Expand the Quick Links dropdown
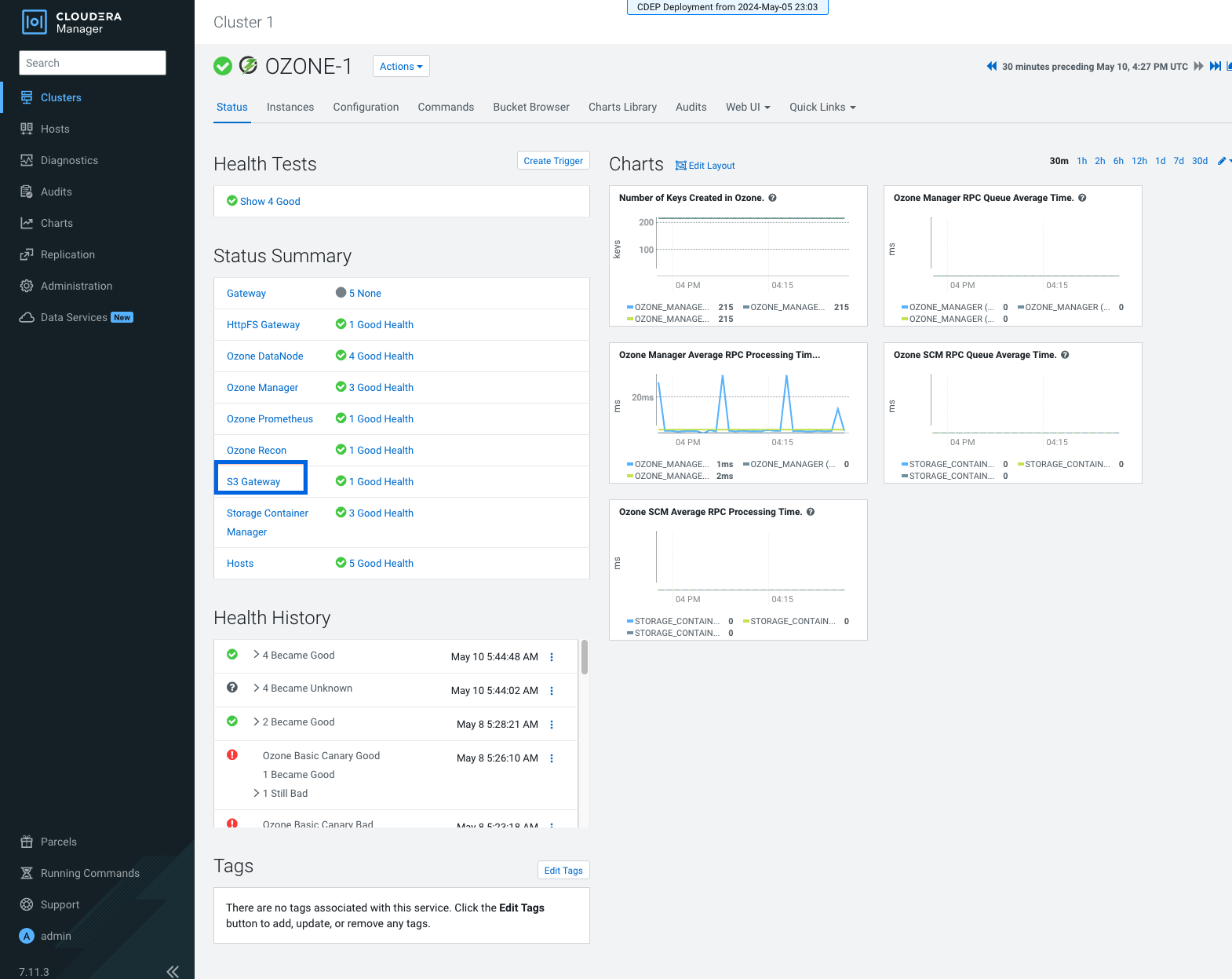This screenshot has width=1232, height=979. point(822,108)
